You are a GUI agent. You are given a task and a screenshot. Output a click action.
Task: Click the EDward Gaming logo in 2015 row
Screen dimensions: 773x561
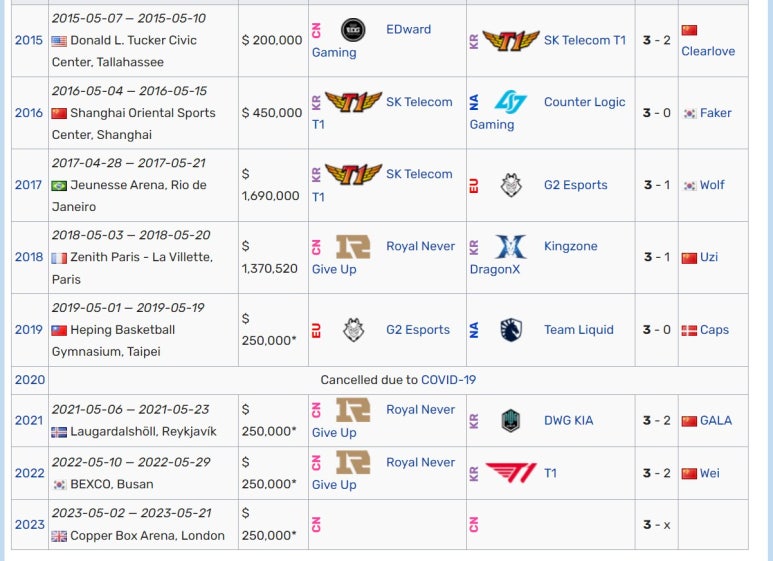353,30
